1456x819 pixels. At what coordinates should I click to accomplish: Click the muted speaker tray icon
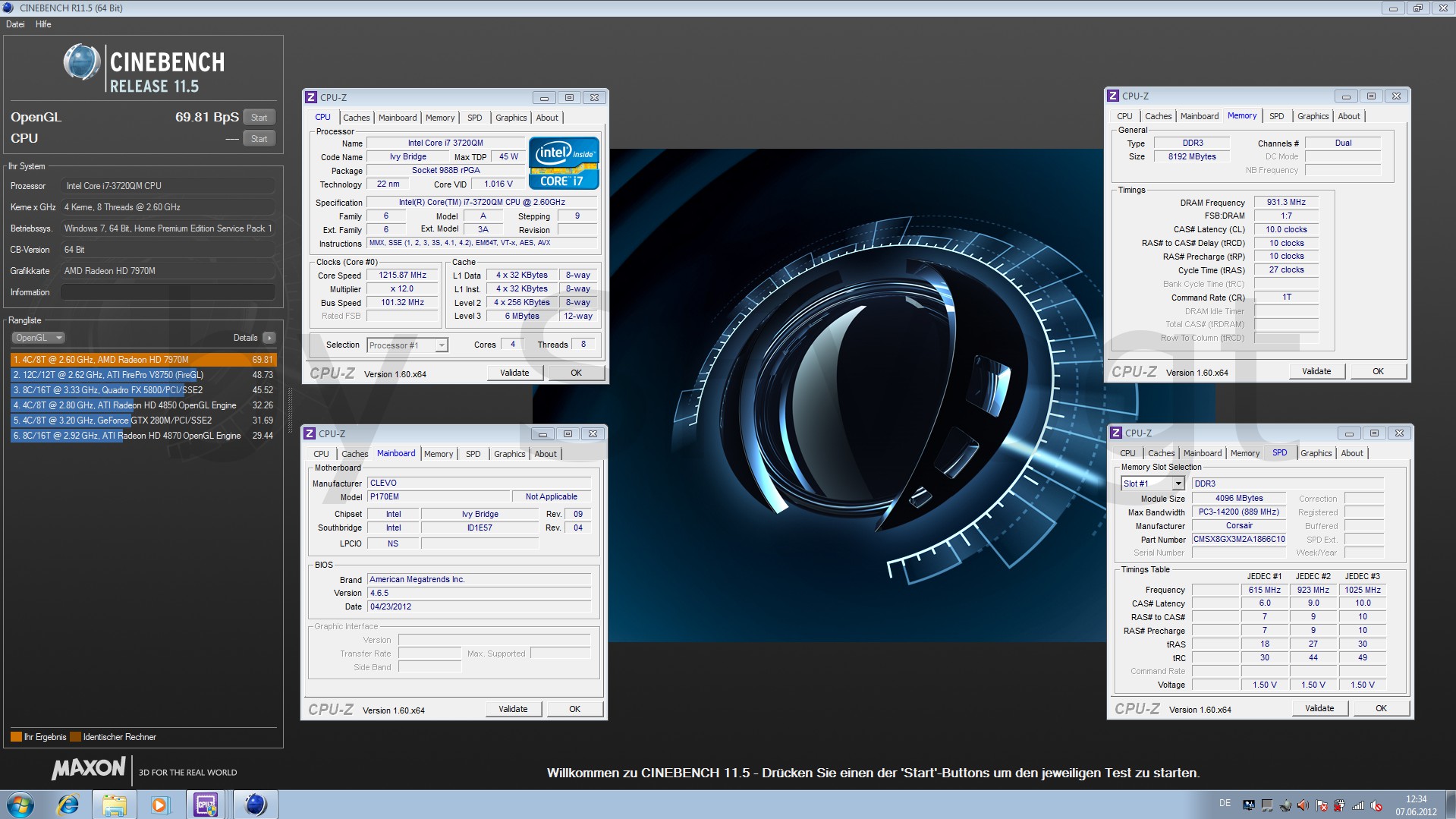pos(1376,805)
